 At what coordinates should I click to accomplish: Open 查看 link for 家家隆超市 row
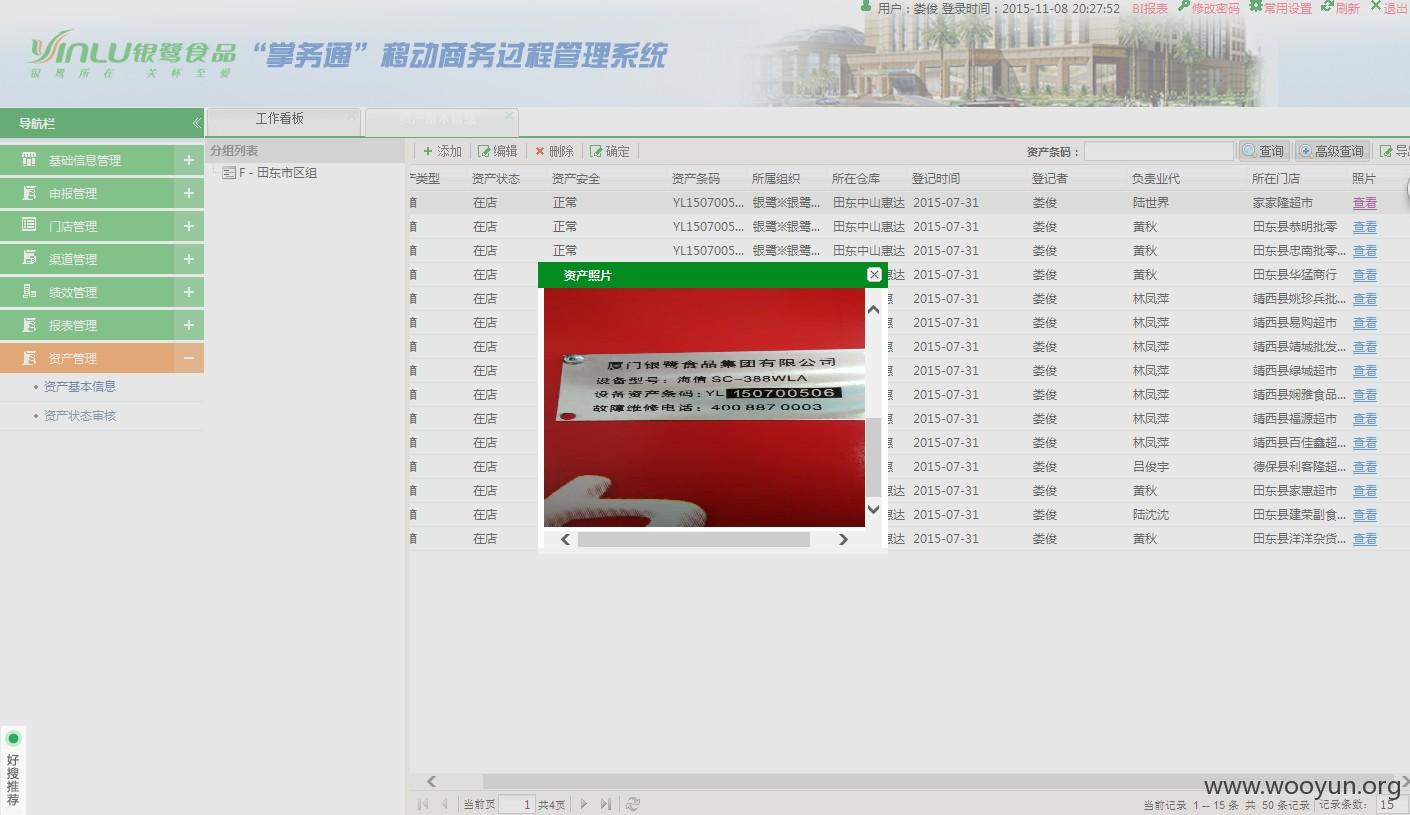pos(1364,203)
